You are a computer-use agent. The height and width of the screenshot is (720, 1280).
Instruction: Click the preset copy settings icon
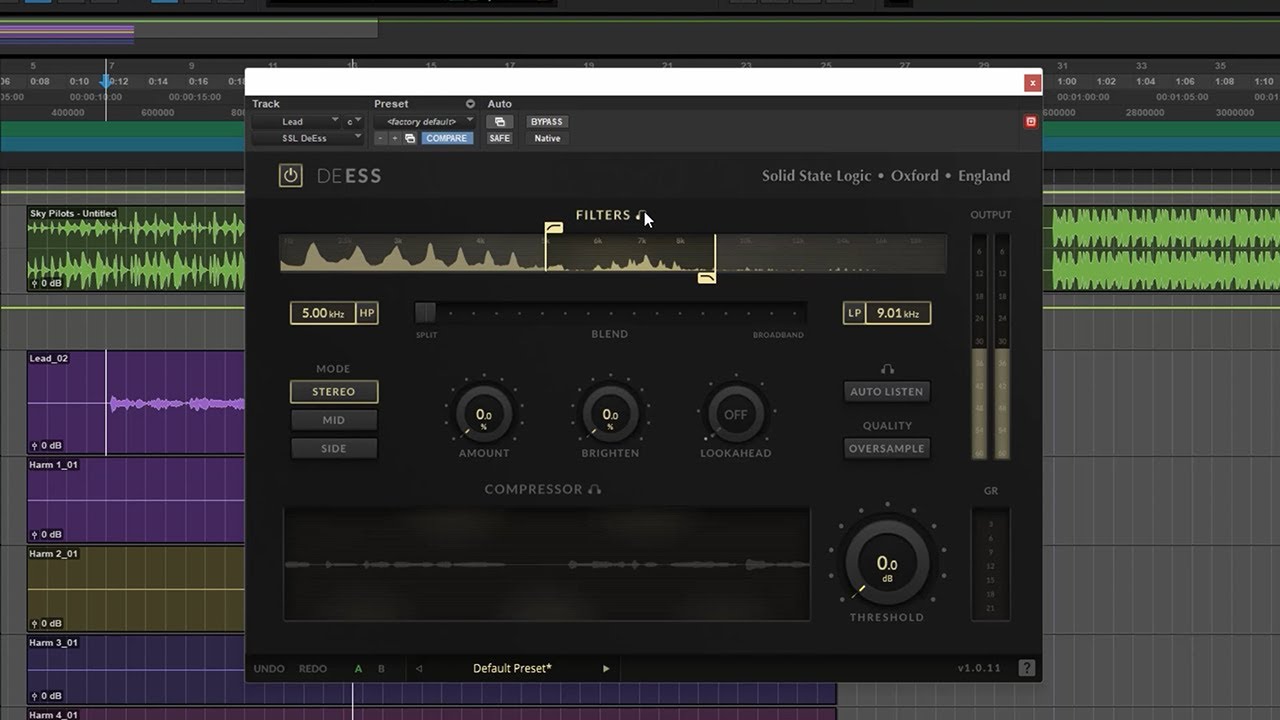(410, 138)
